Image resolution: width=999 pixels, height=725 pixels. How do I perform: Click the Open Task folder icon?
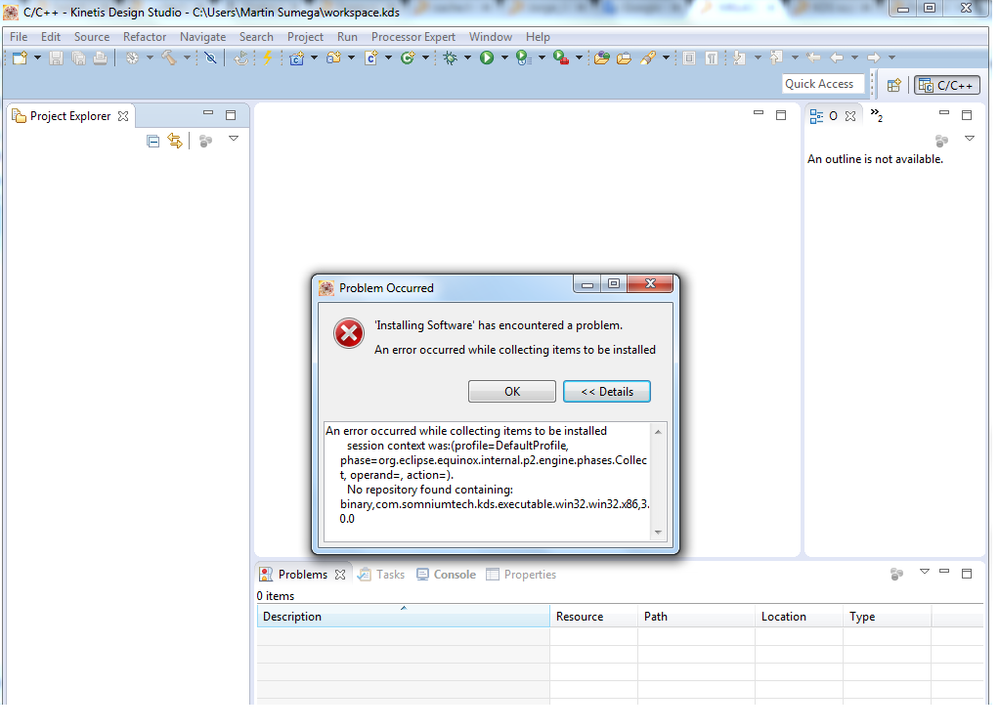tap(624, 58)
